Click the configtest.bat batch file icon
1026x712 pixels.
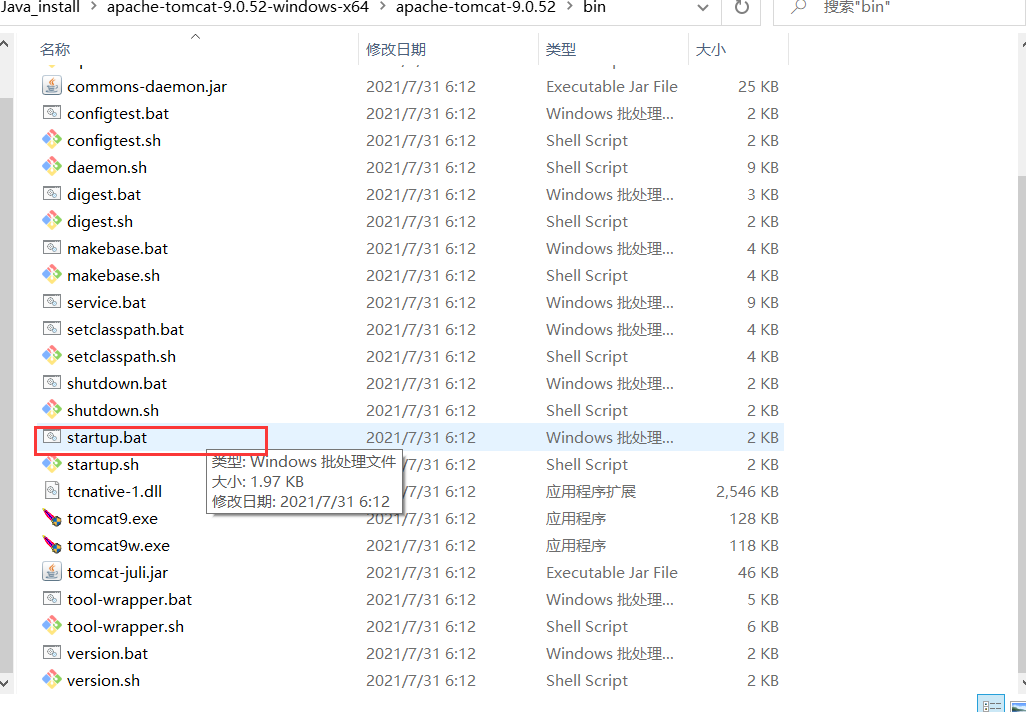[52, 113]
